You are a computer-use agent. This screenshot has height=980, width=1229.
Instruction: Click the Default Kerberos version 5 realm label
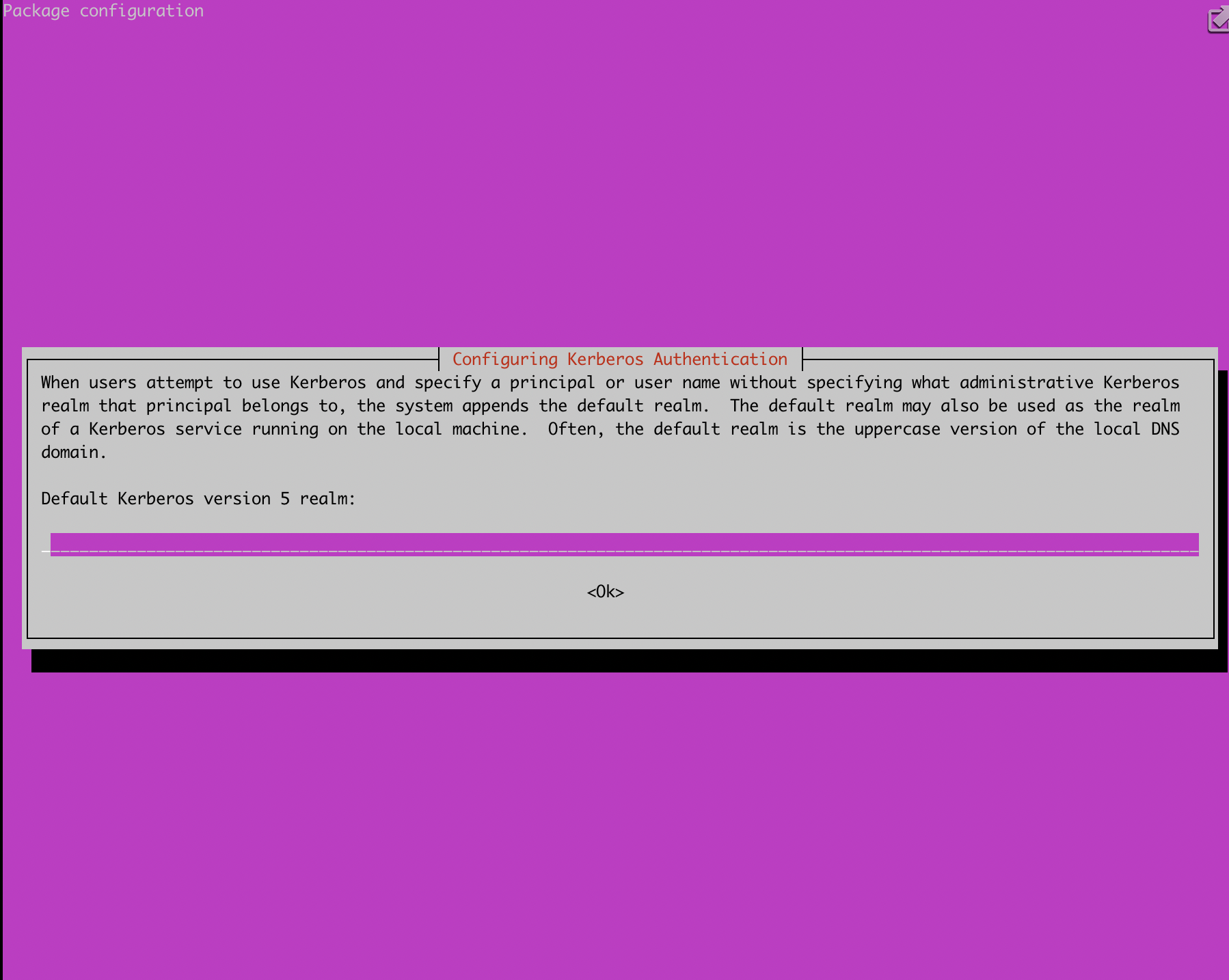point(198,498)
